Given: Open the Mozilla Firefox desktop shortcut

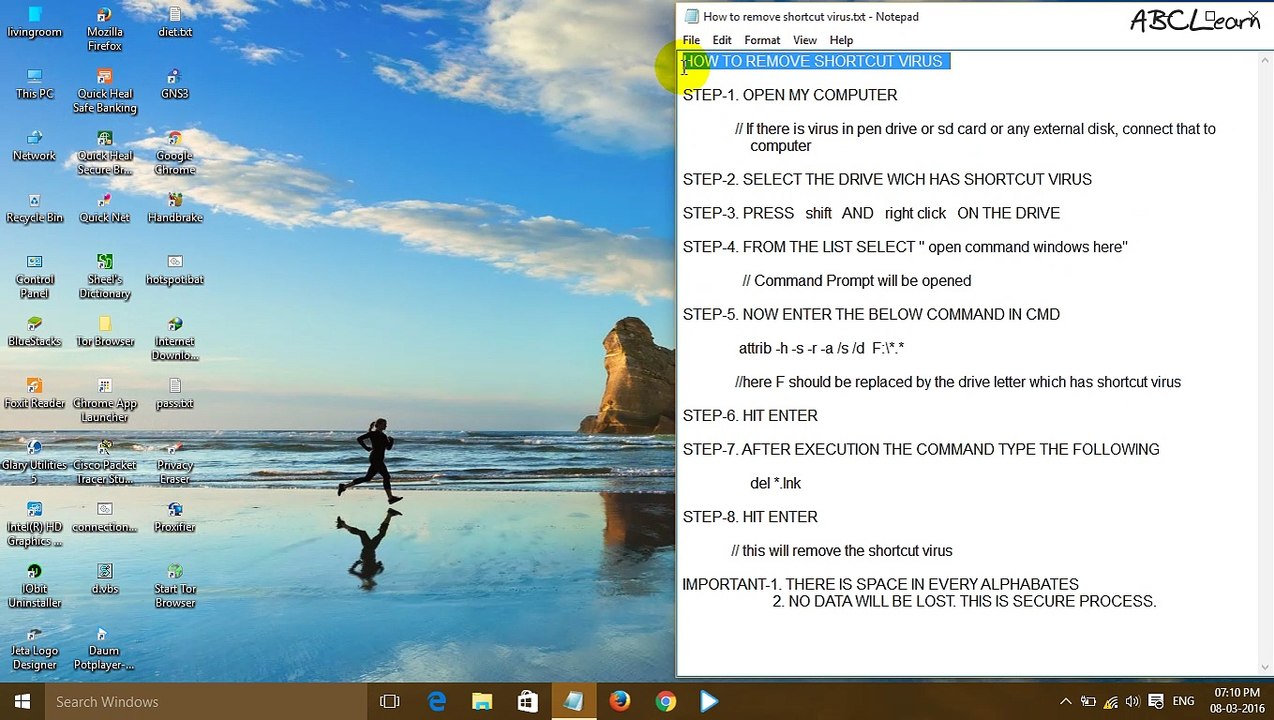Looking at the screenshot, I should (x=104, y=30).
